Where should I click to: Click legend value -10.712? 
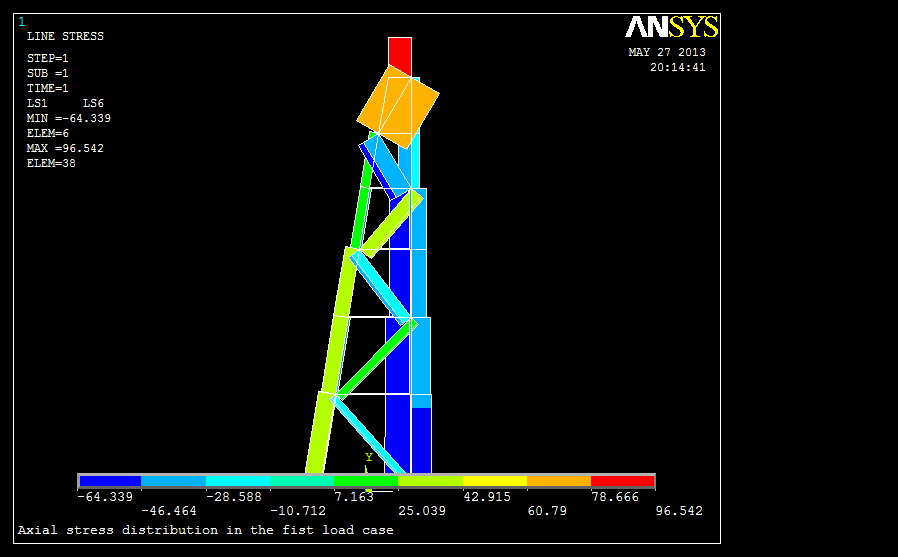coord(298,511)
